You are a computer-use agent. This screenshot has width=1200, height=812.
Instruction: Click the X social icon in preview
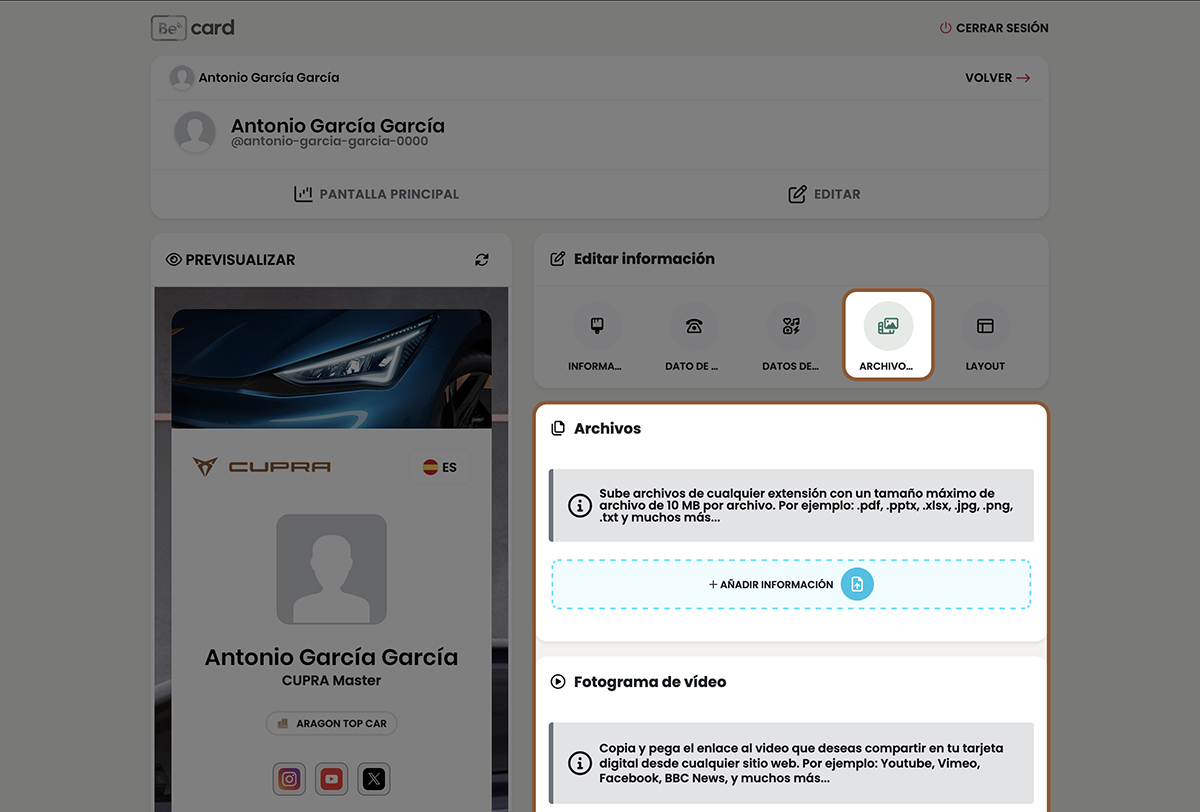pyautogui.click(x=374, y=779)
